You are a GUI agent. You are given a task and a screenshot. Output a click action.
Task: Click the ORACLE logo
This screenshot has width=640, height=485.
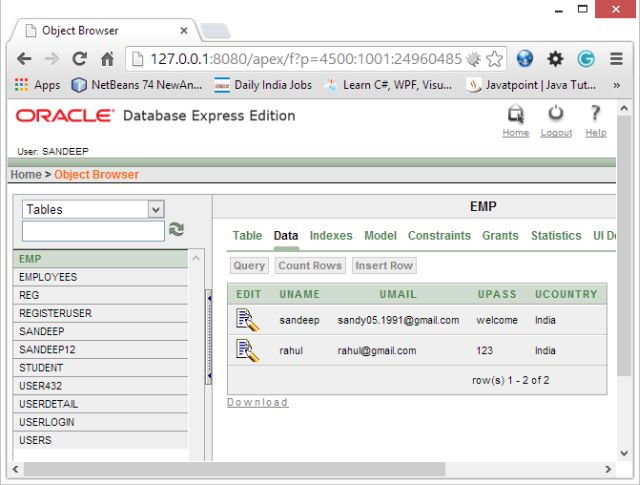click(65, 116)
